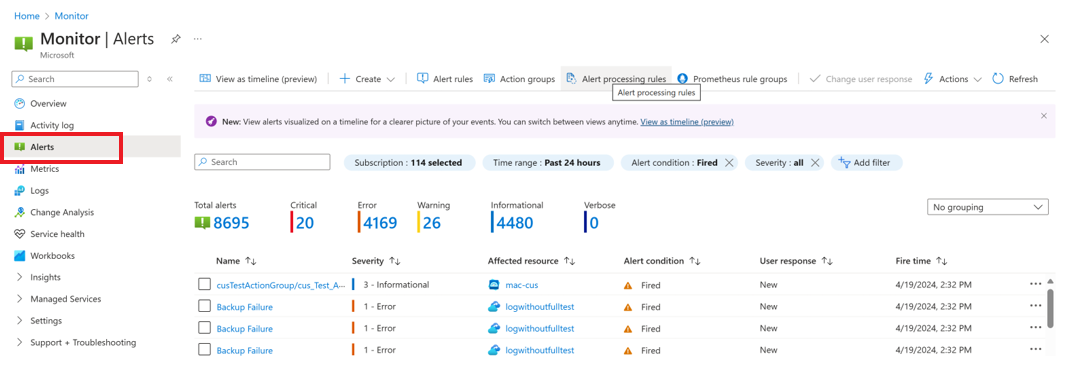
Task: Open Action groups in toolbar
Action: (x=519, y=79)
